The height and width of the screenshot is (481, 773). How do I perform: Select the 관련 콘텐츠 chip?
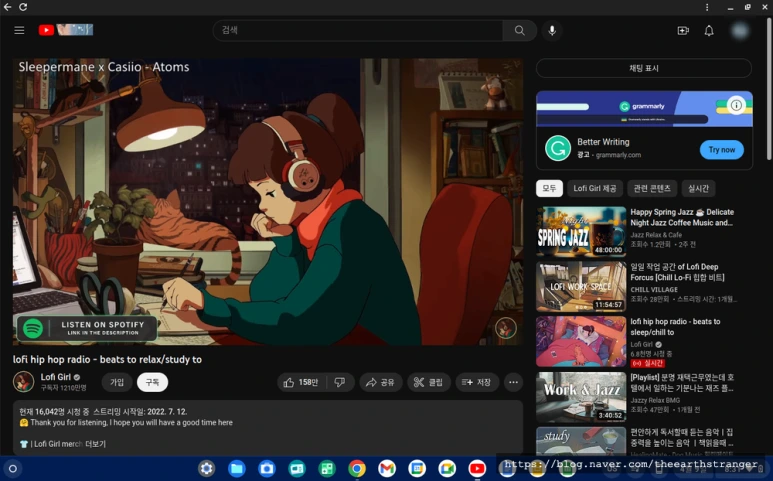652,188
